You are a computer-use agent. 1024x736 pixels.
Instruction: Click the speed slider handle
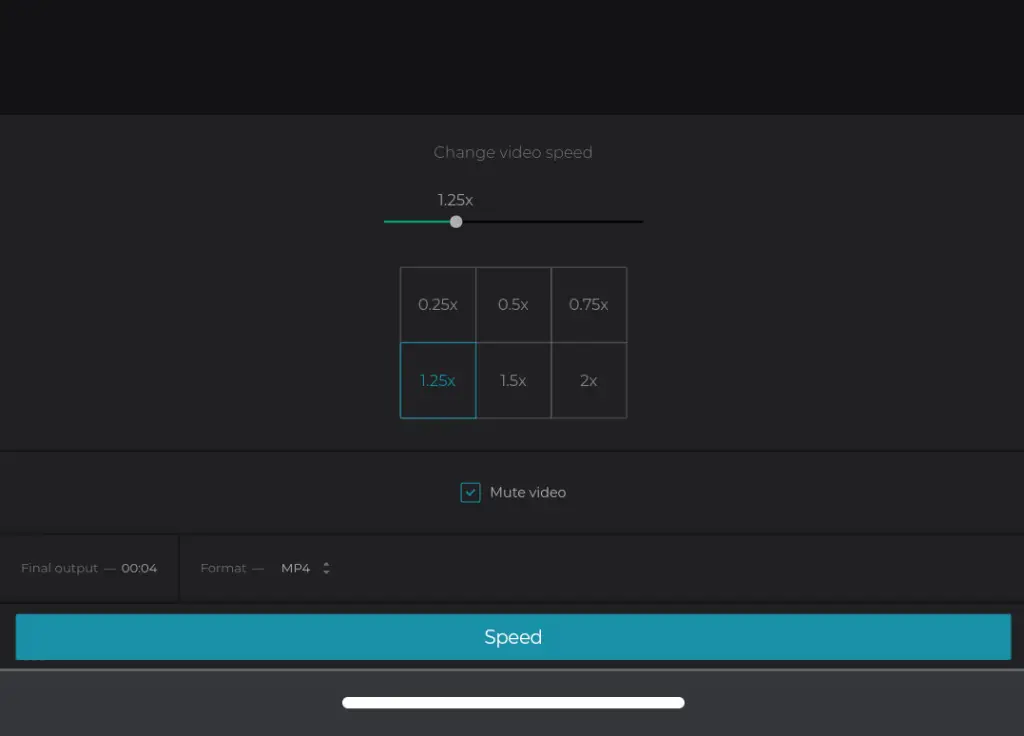[x=456, y=222]
